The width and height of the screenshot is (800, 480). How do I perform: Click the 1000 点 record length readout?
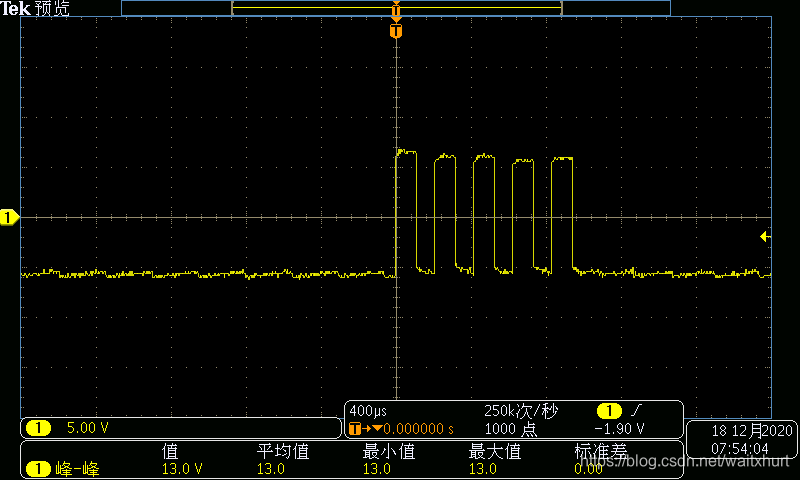[511, 429]
